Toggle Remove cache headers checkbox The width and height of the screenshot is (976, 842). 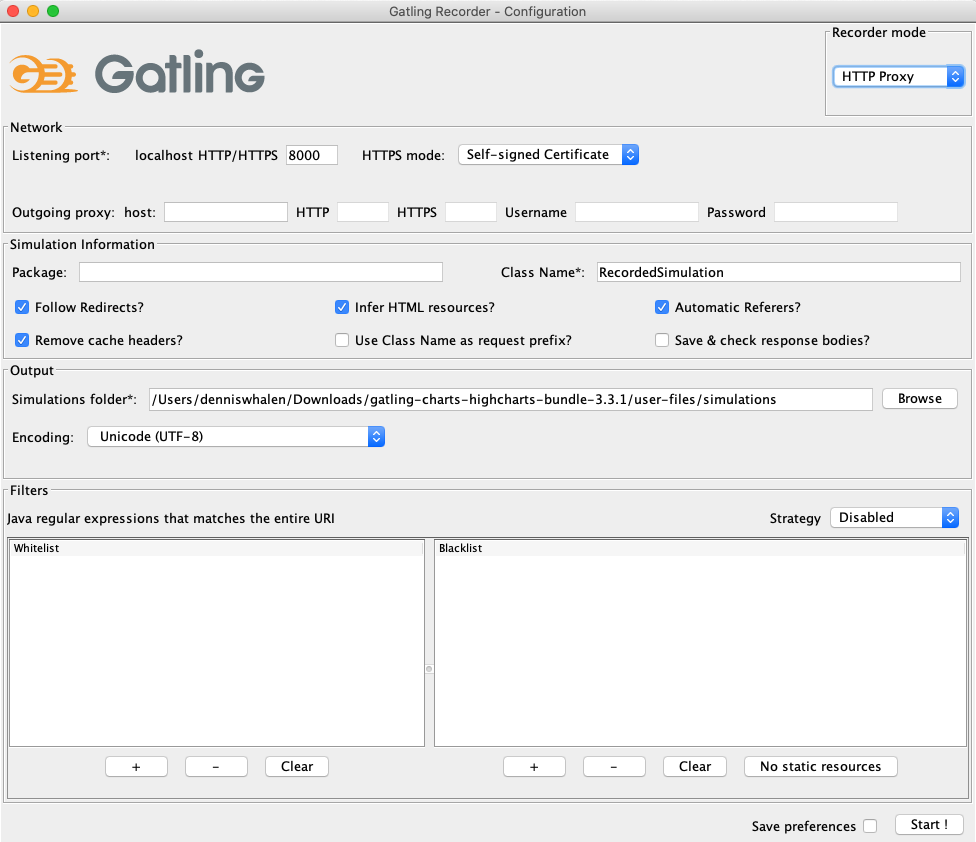point(22,340)
